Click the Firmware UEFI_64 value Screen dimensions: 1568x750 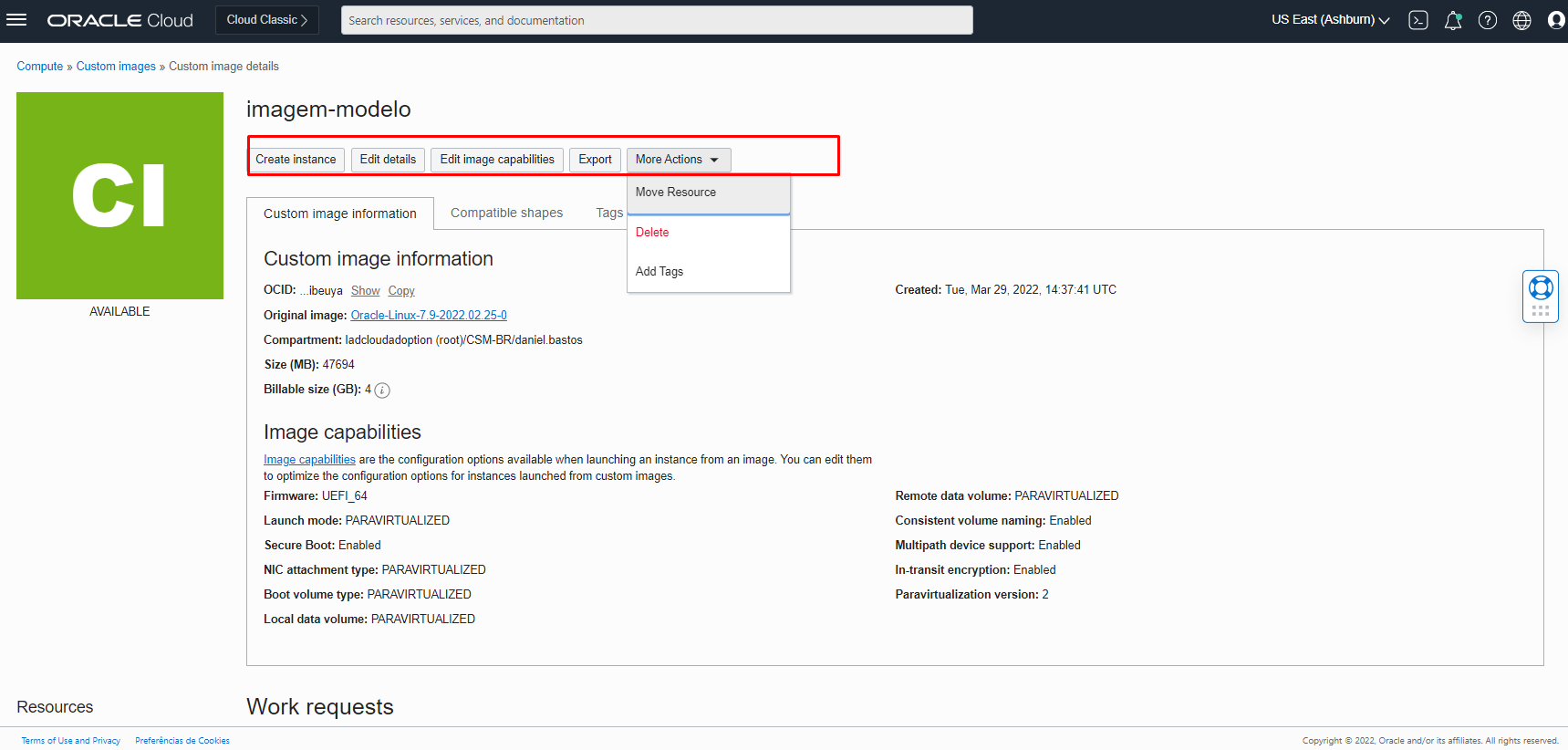(x=345, y=496)
